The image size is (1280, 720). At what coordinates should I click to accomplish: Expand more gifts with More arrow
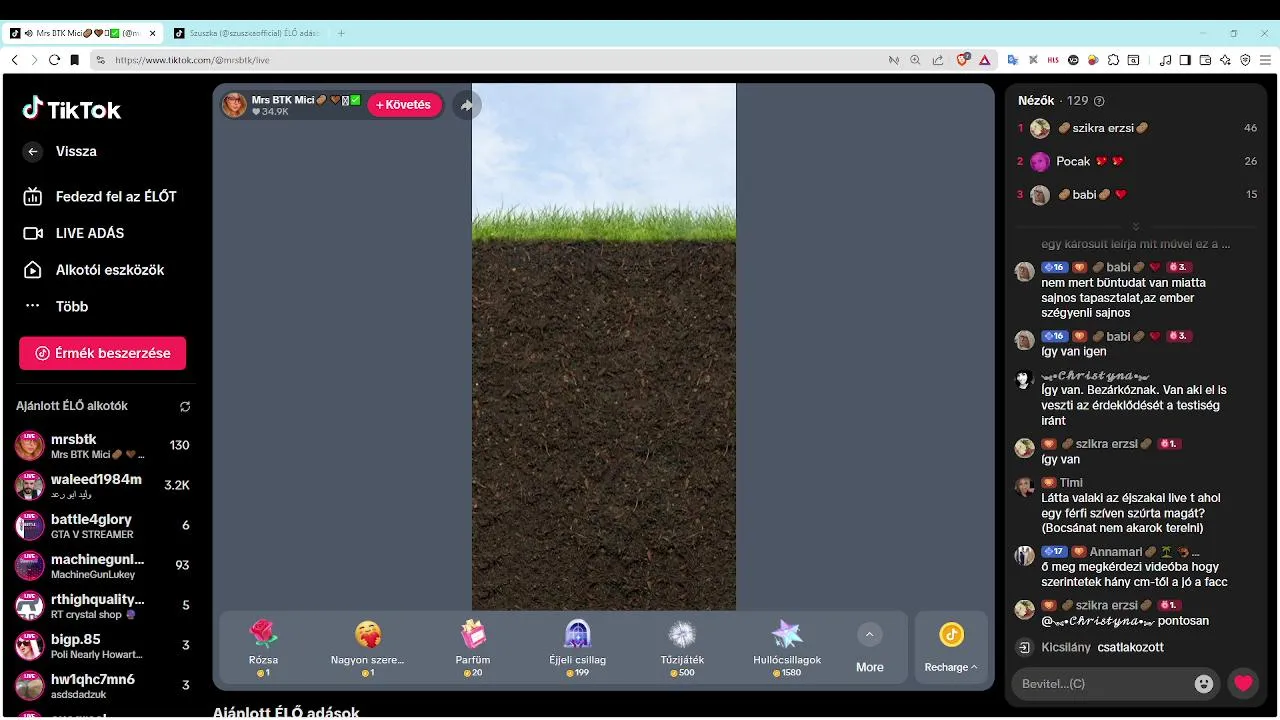tap(869, 635)
